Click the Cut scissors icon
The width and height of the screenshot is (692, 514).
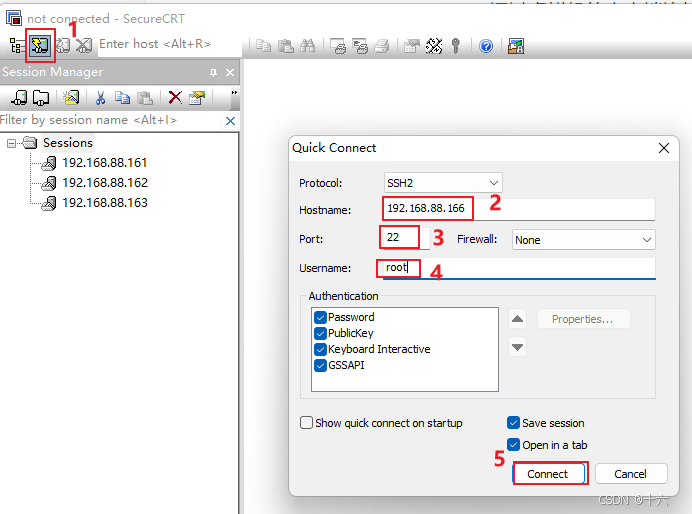[100, 98]
